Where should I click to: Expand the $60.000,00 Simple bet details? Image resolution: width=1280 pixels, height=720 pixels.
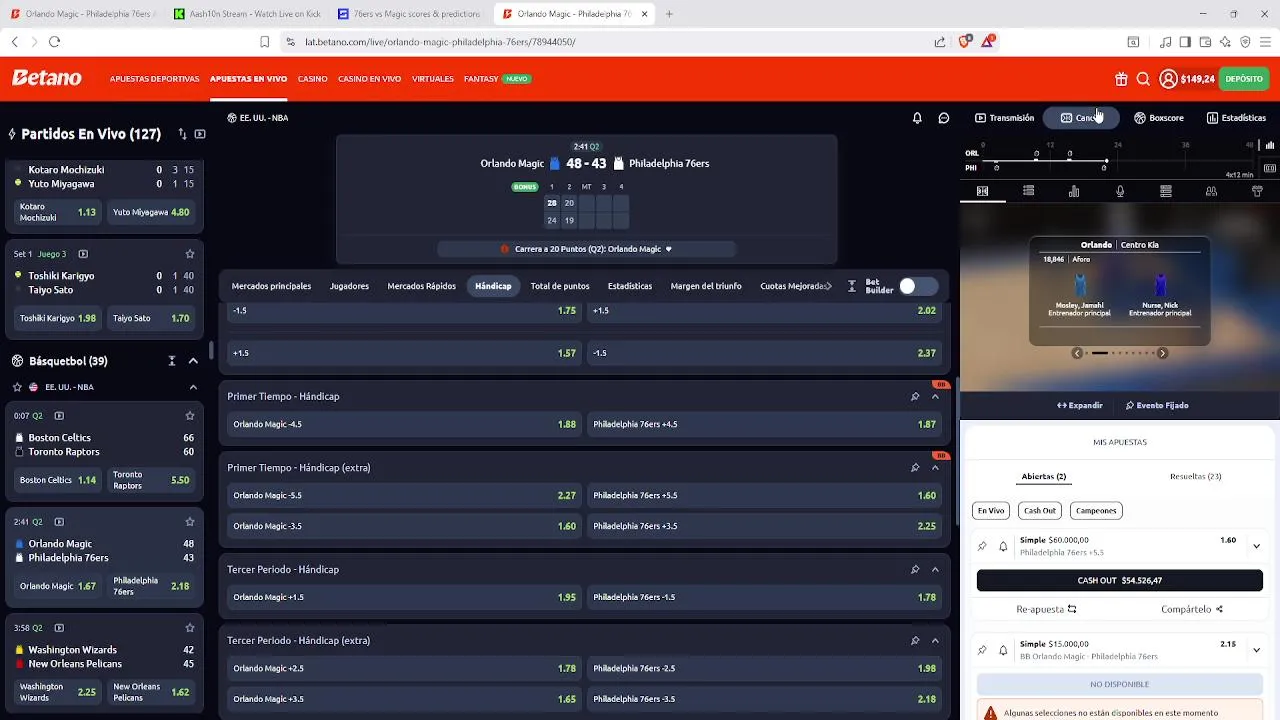point(1256,547)
